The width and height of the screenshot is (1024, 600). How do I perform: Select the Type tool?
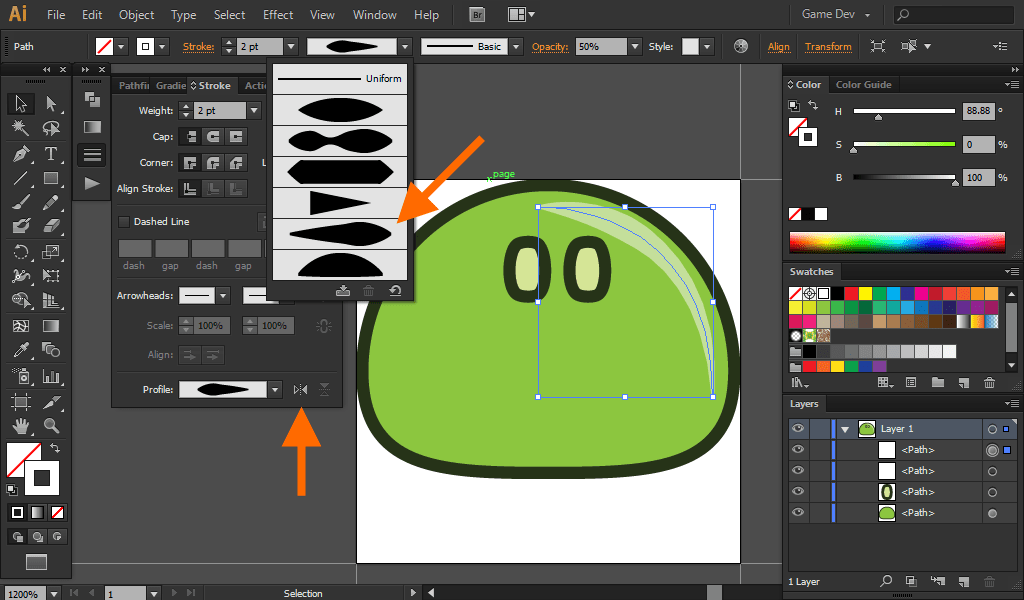point(51,154)
